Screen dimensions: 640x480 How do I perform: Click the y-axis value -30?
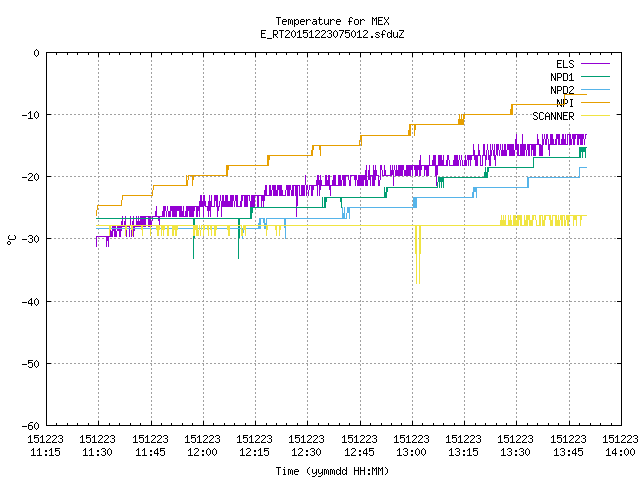31,239
